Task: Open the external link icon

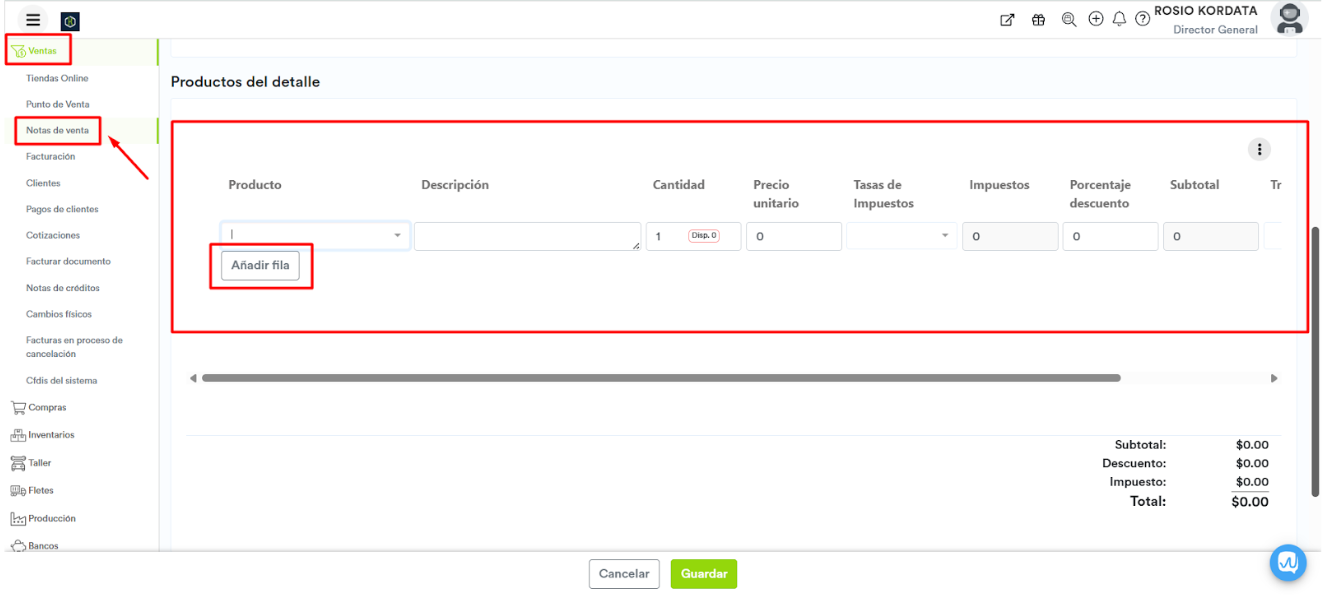Action: point(1007,20)
